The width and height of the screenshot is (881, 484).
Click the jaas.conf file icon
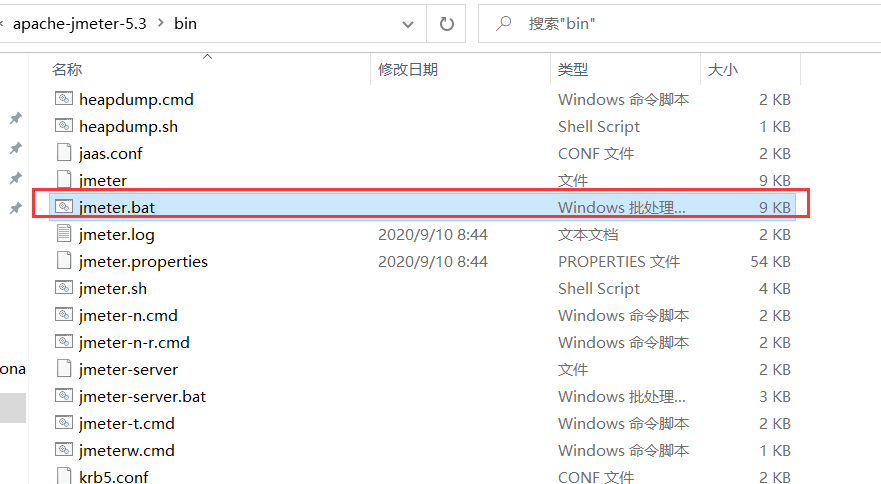point(64,153)
